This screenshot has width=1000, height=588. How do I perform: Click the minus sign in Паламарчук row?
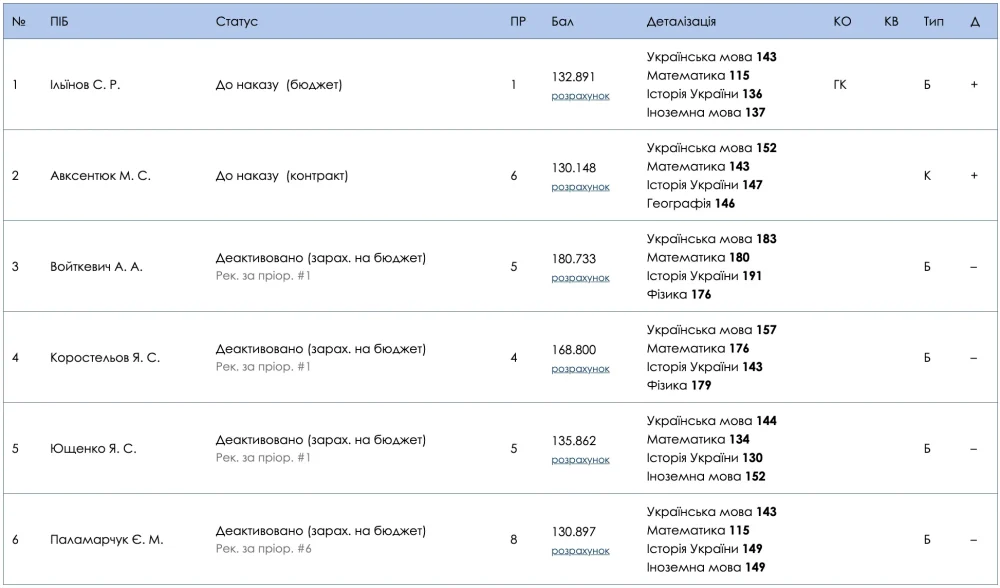tap(974, 540)
